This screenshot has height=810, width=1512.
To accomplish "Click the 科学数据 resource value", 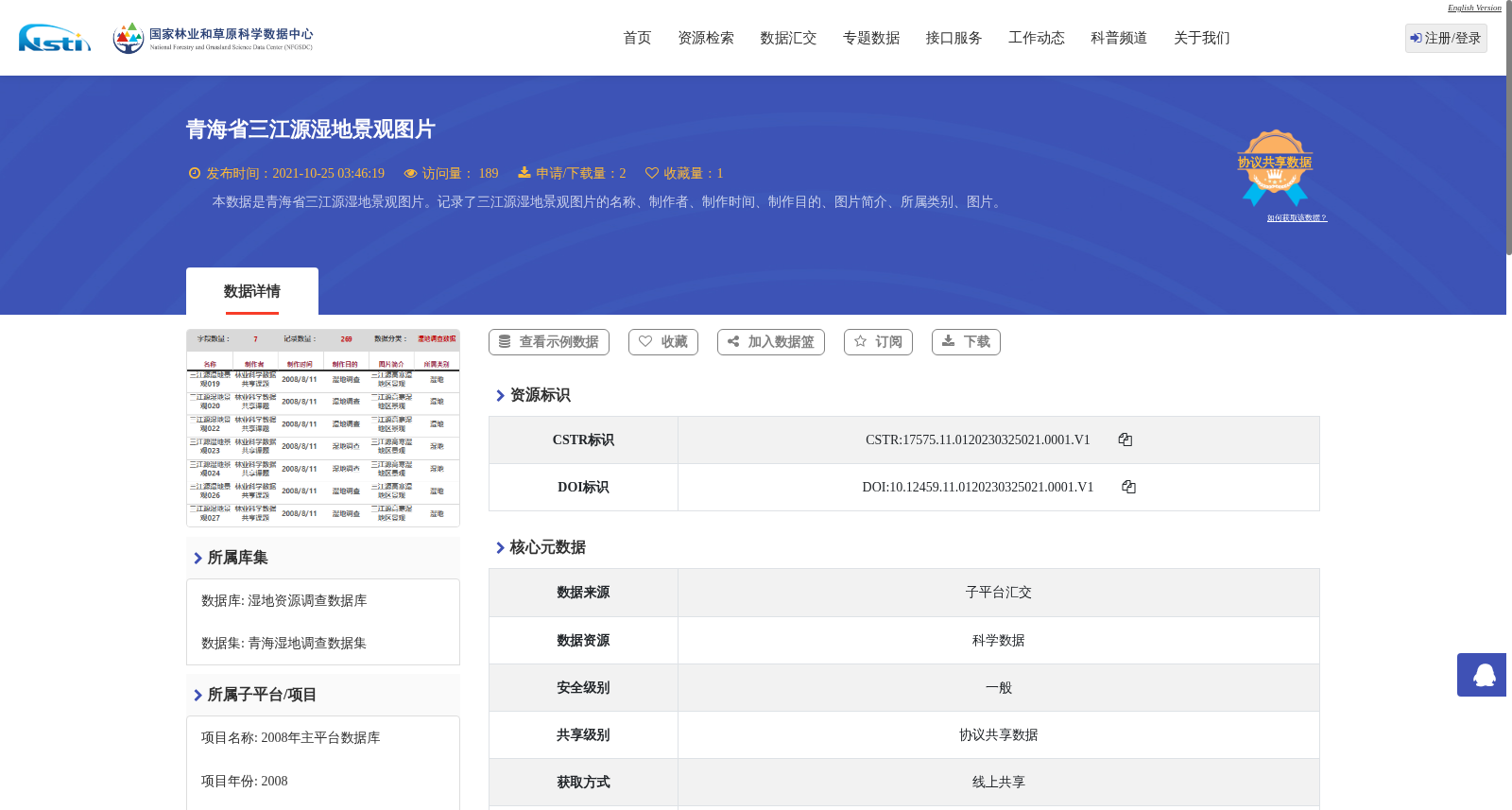I will click(999, 641).
